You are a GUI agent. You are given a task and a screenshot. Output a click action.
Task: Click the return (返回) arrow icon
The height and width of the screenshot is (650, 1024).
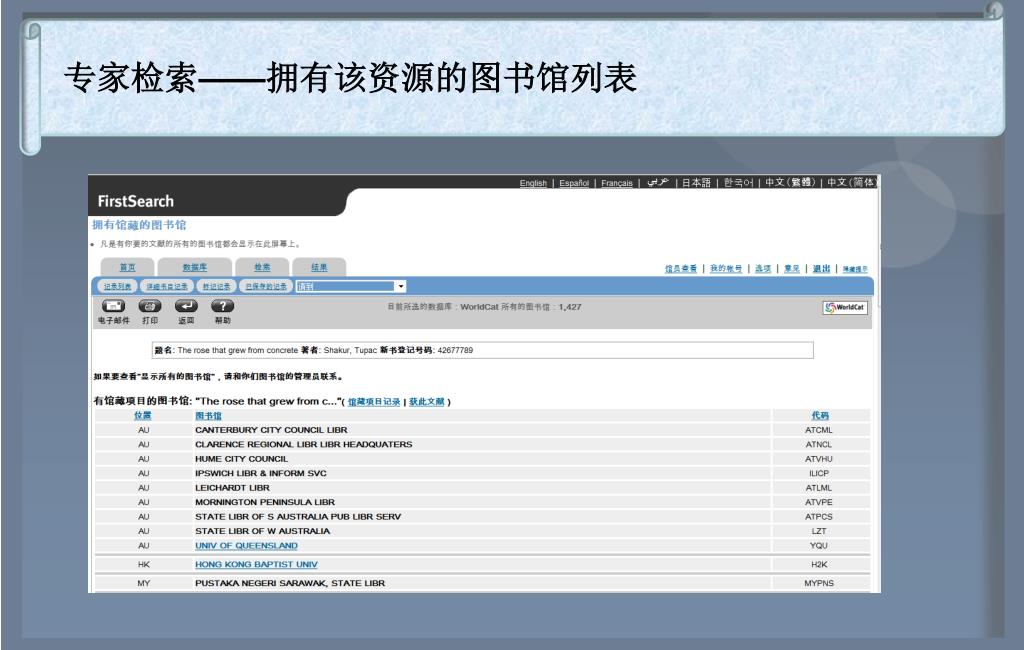[186, 306]
